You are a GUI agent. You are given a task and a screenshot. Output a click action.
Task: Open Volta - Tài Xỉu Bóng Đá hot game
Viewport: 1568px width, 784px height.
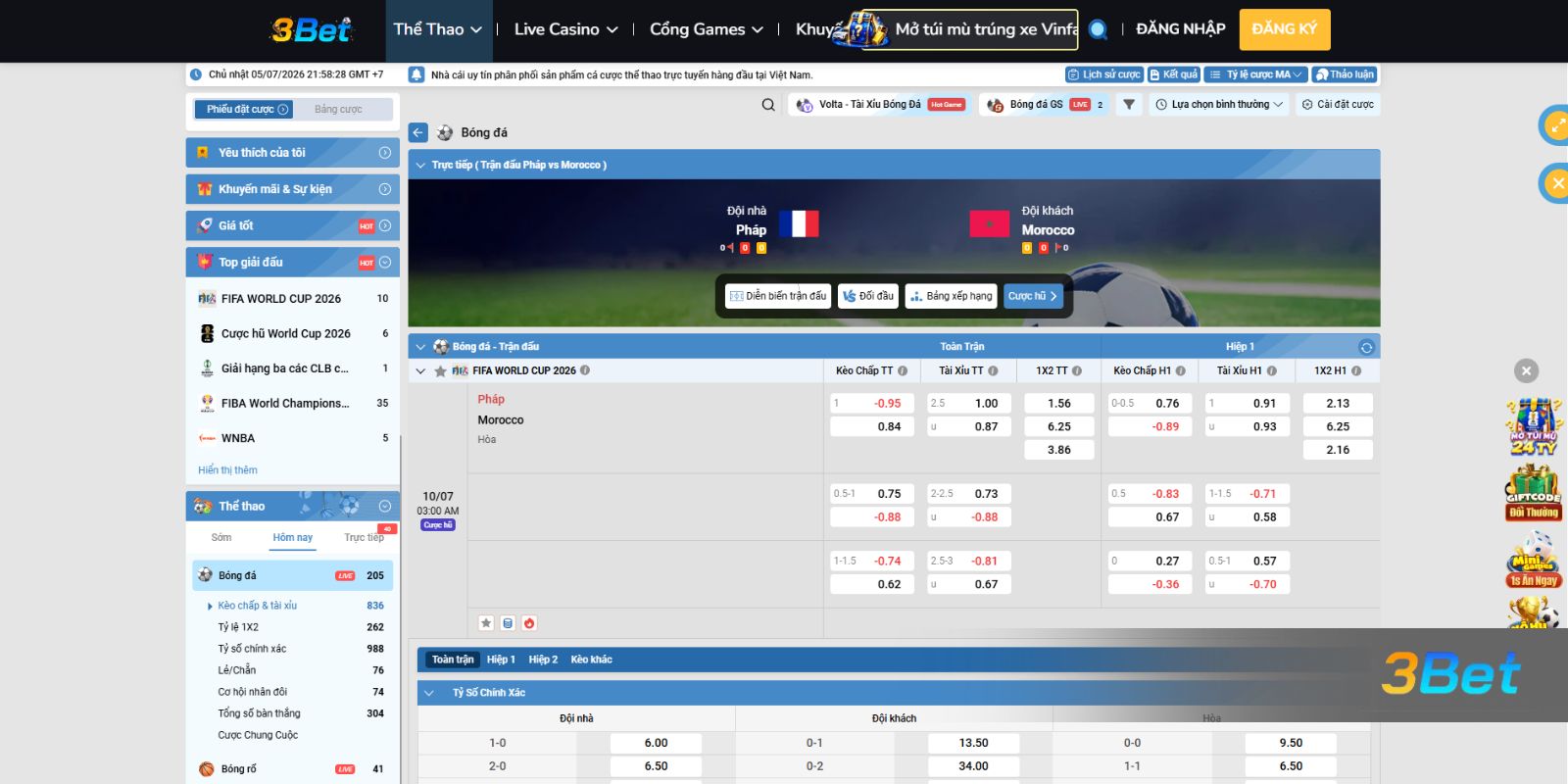click(x=880, y=105)
